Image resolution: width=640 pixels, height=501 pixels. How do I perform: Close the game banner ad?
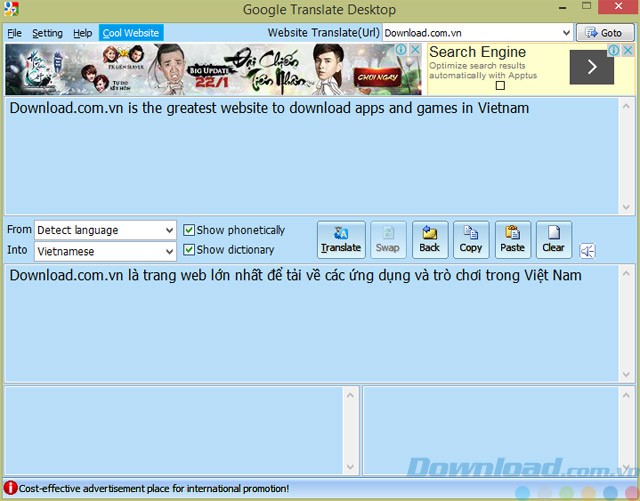pyautogui.click(x=415, y=49)
